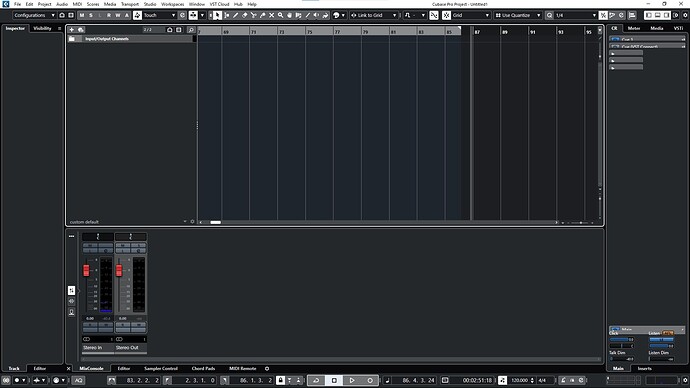Click the Use Track Presets icon
The image size is (690, 388).
81,29
